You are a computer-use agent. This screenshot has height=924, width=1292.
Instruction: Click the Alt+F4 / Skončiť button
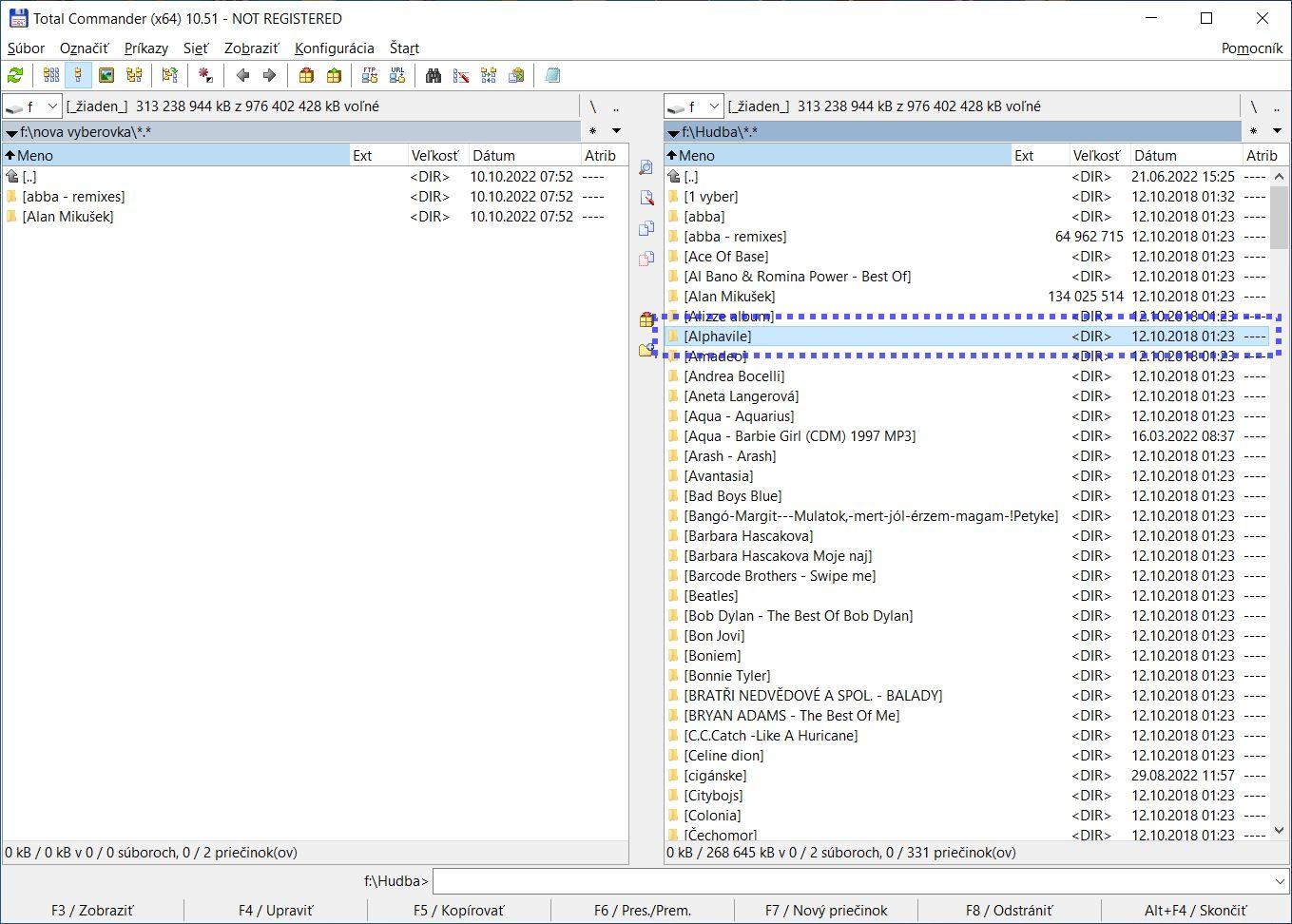coord(1195,910)
